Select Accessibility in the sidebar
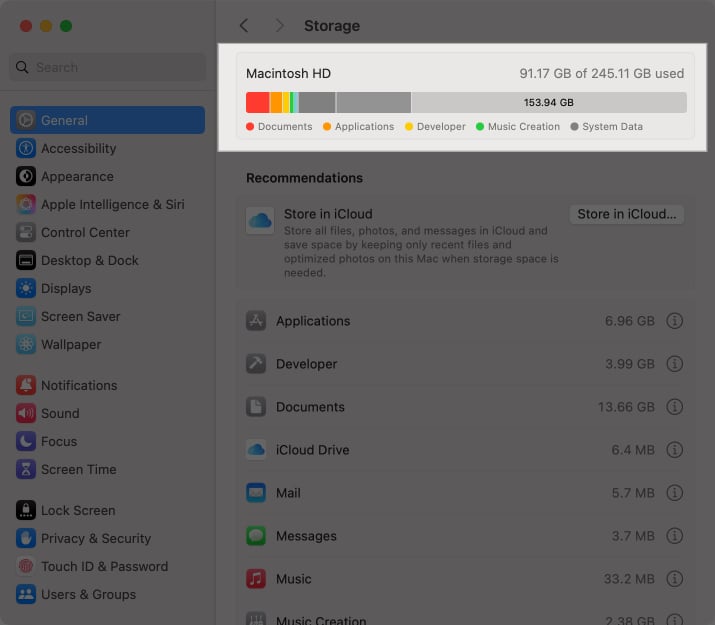 point(78,148)
